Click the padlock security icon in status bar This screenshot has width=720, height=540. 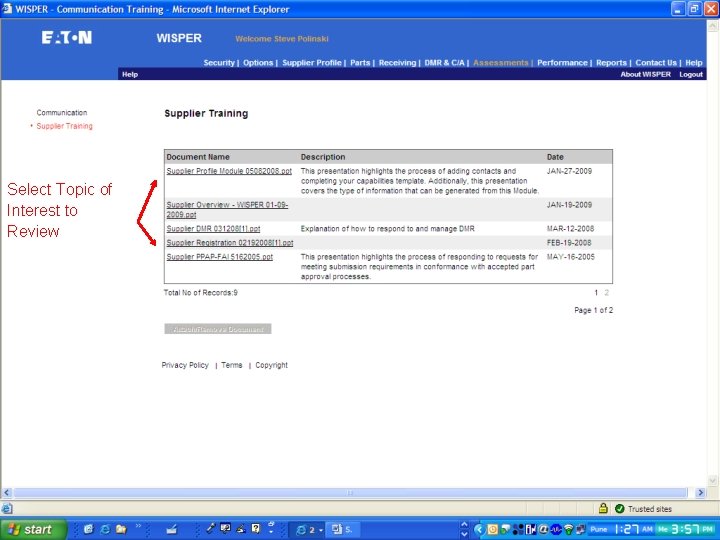pos(603,508)
